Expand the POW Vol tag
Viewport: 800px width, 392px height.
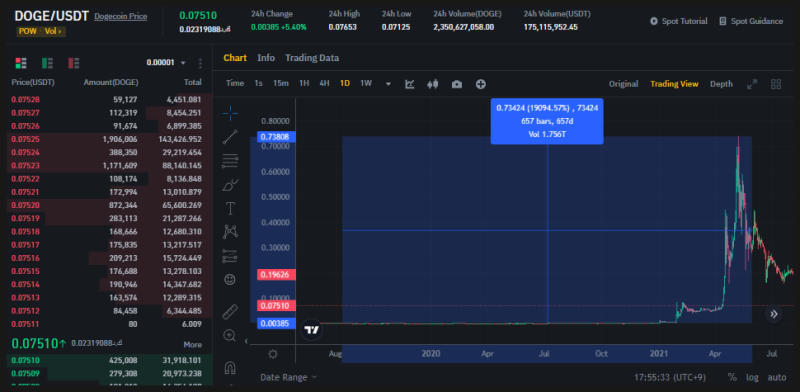pos(42,31)
